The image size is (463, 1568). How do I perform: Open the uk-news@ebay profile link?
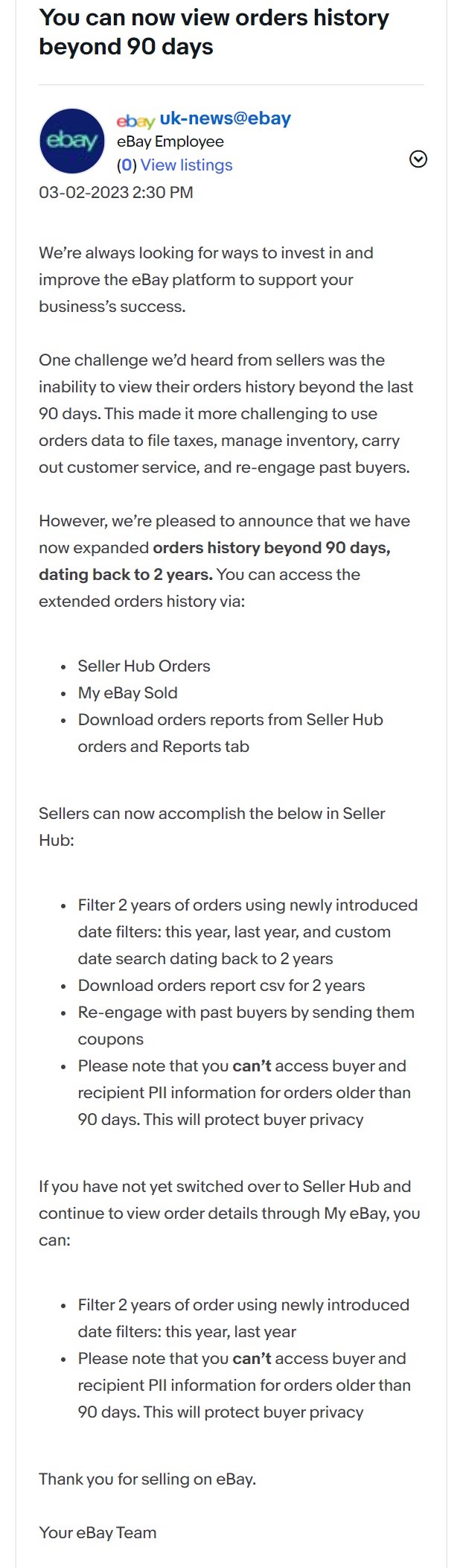[225, 118]
